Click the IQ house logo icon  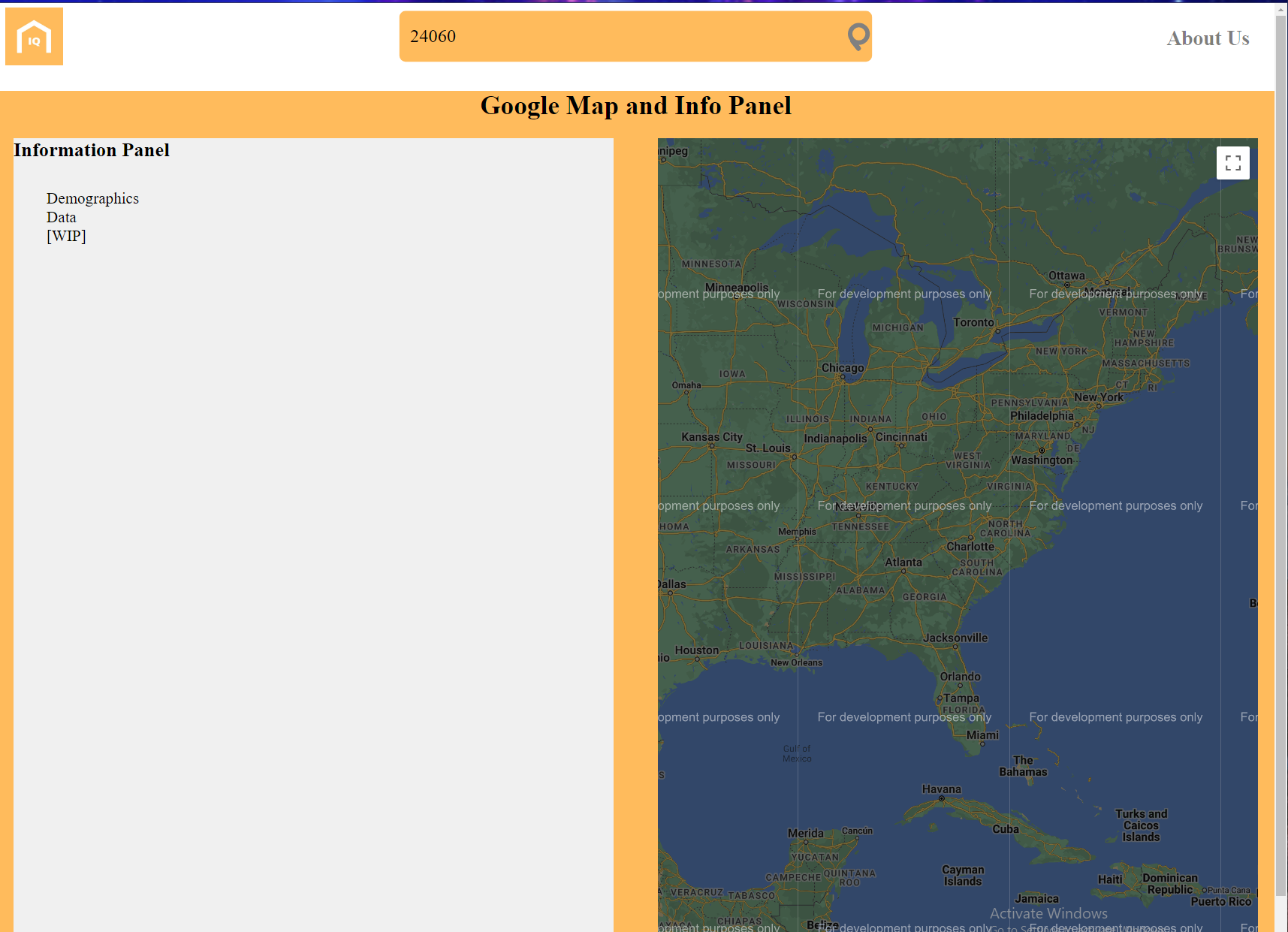[34, 37]
